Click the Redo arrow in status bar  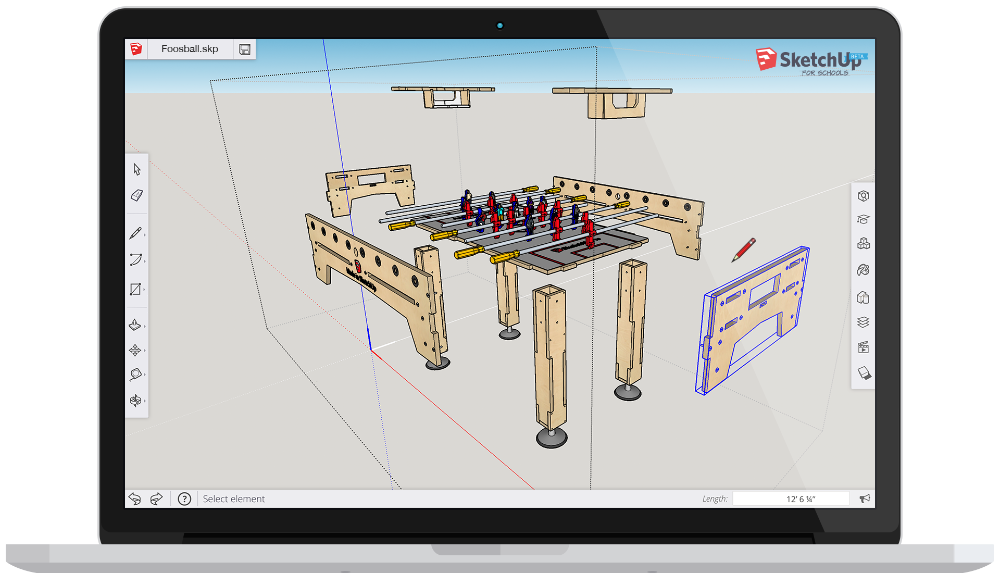pos(156,499)
